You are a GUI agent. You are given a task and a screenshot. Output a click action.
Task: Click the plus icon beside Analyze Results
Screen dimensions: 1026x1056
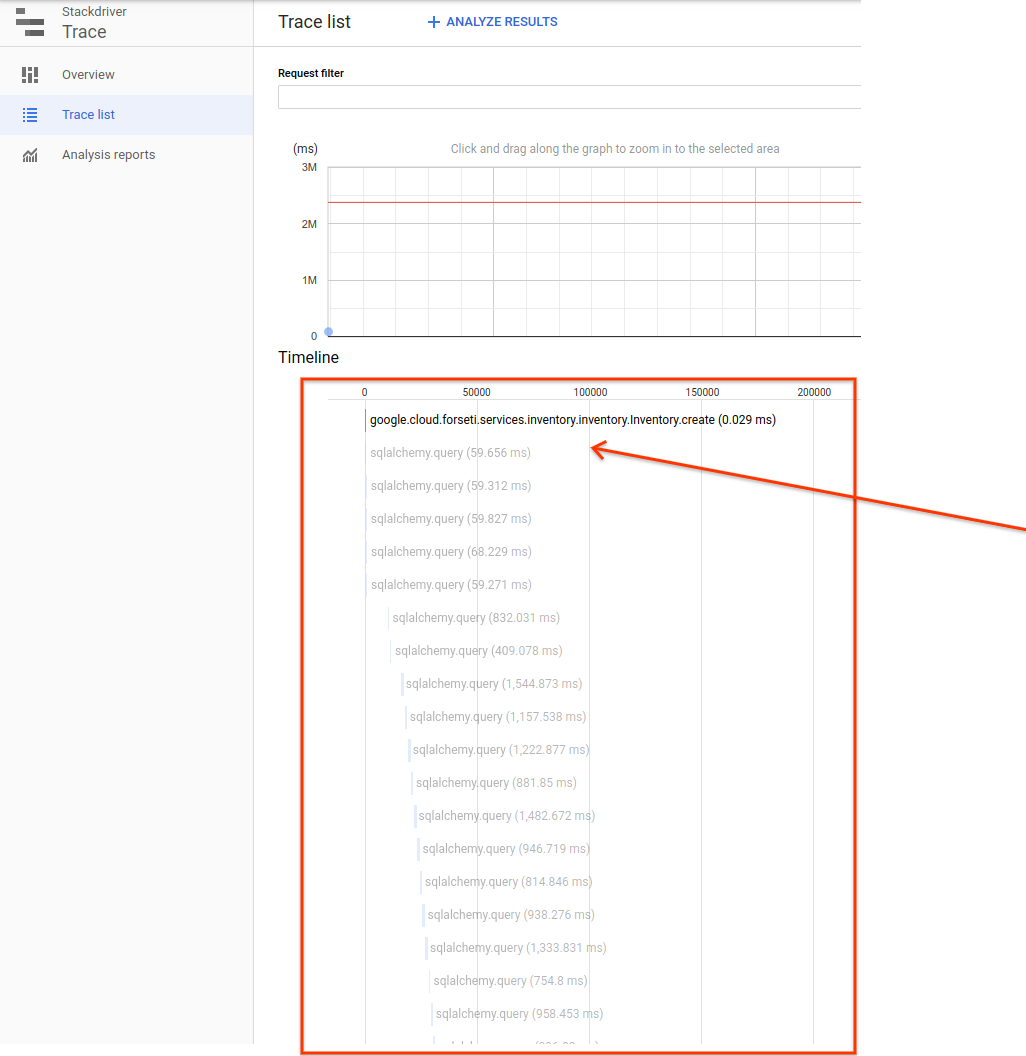[x=434, y=22]
